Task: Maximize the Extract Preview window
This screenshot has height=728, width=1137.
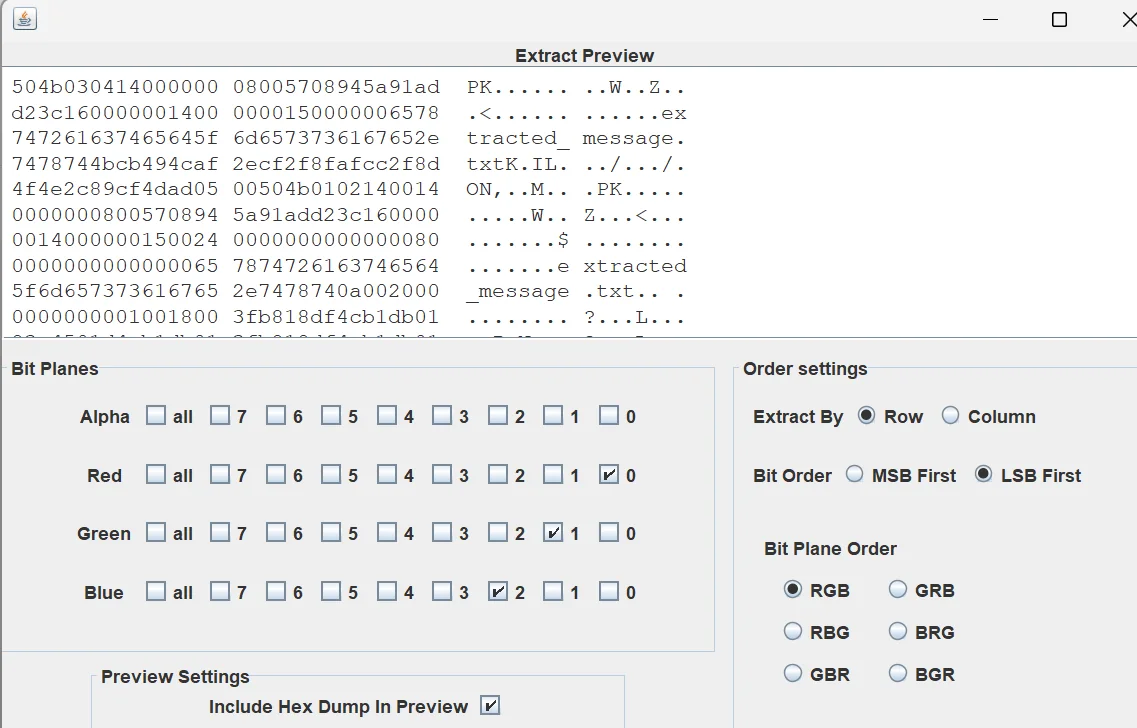Action: click(x=1059, y=20)
